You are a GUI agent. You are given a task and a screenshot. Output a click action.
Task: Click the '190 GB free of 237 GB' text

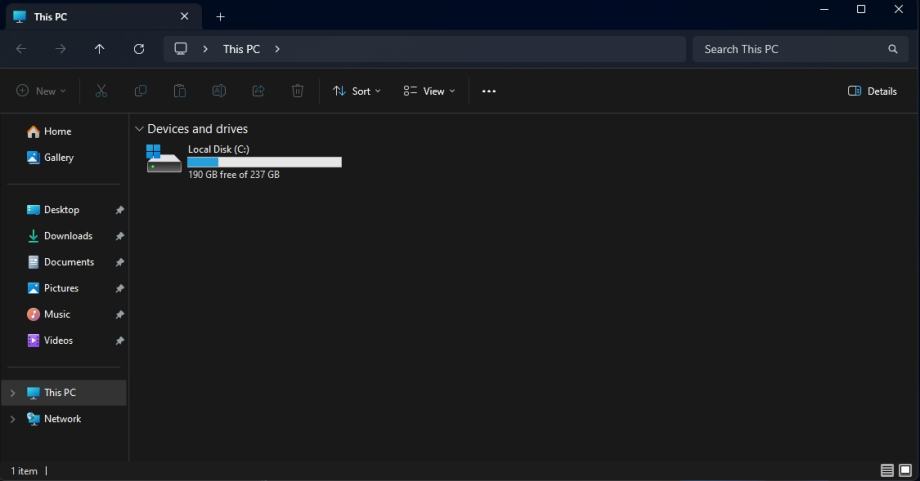(x=234, y=175)
